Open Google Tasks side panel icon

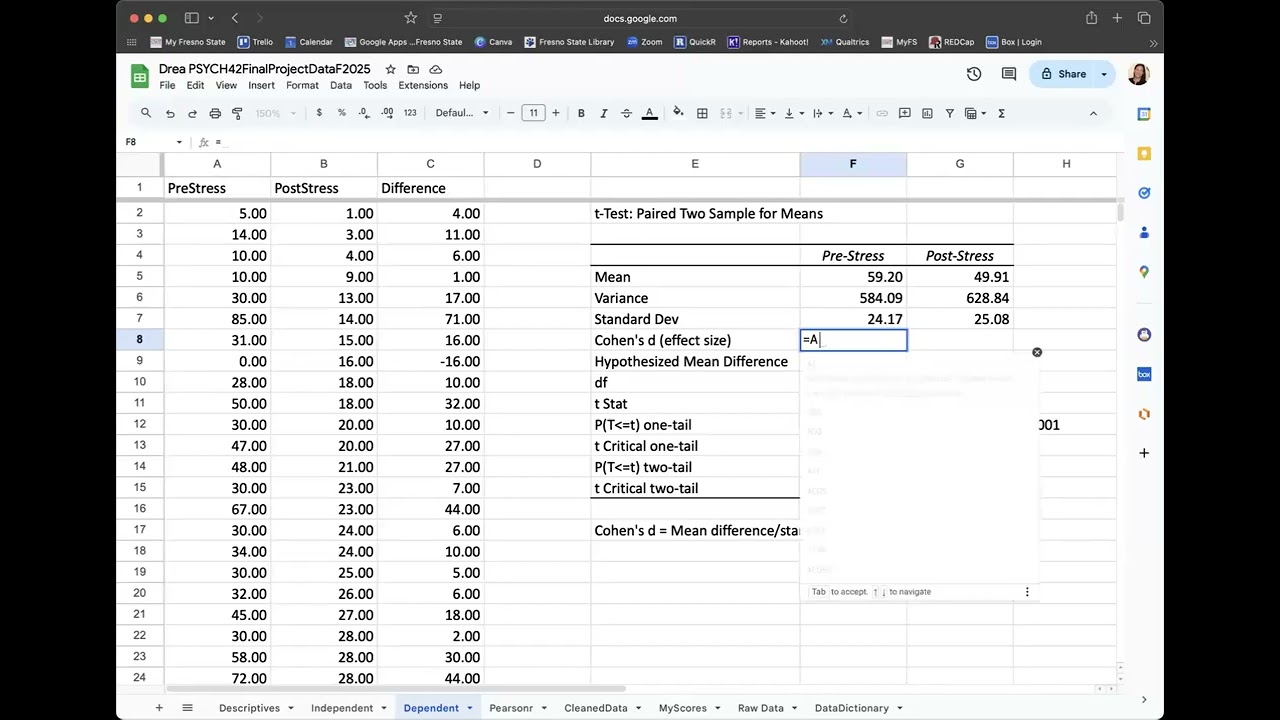coord(1144,193)
